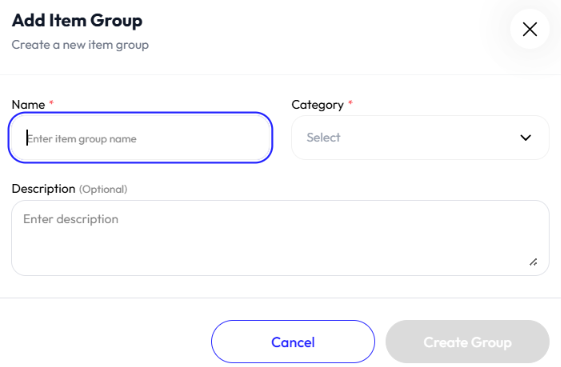This screenshot has height=367, width=561.
Task: Click the Description resize handle icon
Action: tap(533, 262)
